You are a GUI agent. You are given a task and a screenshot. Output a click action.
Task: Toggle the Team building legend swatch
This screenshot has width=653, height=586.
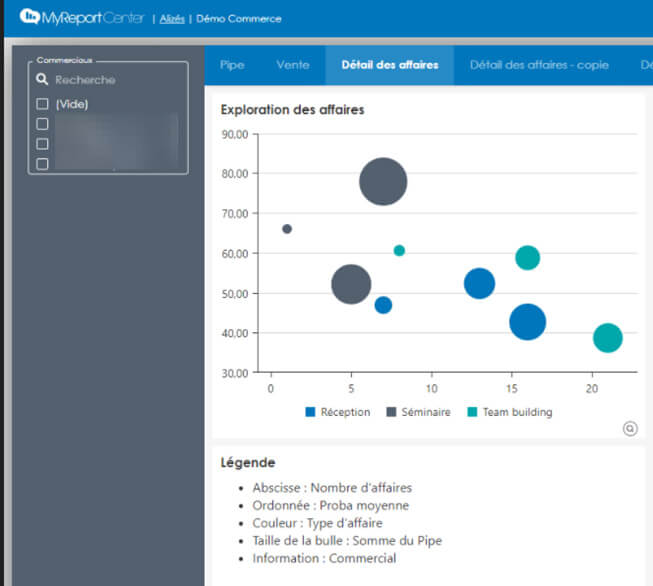pyautogui.click(x=472, y=412)
